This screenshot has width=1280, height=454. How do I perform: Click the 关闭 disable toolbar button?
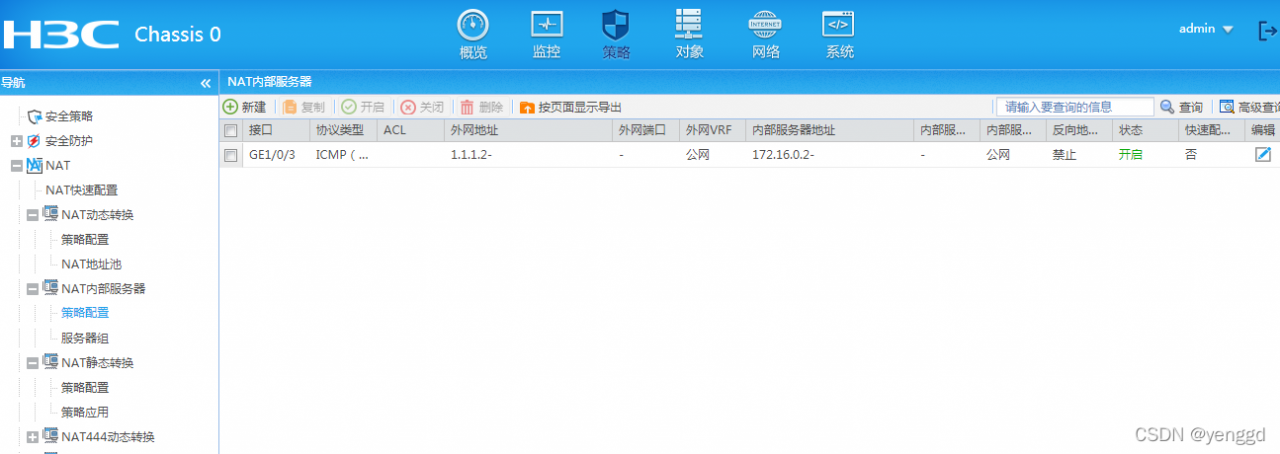422,107
